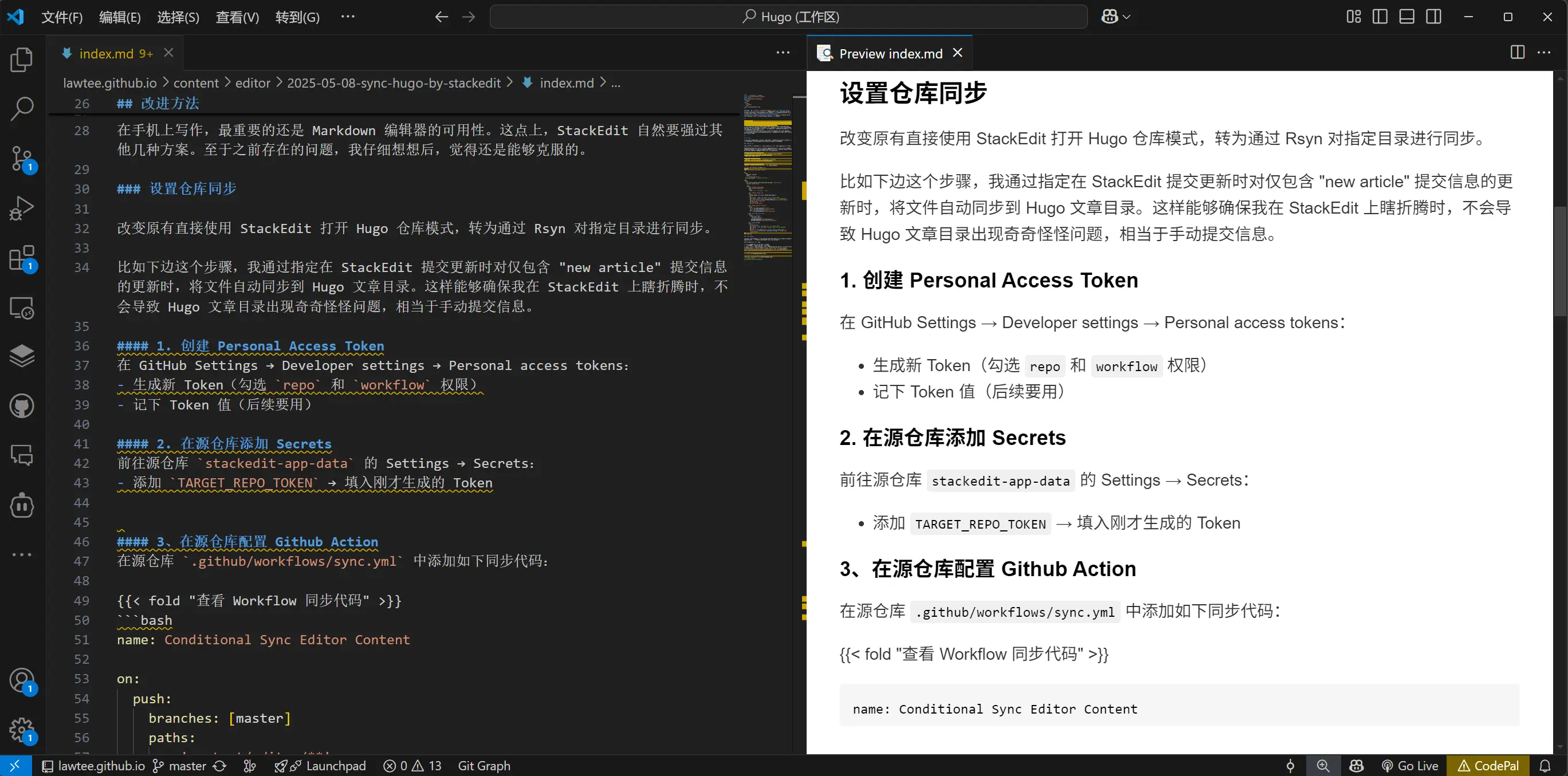Click CodePal status bar item
The width and height of the screenshot is (1568, 776).
(1488, 766)
